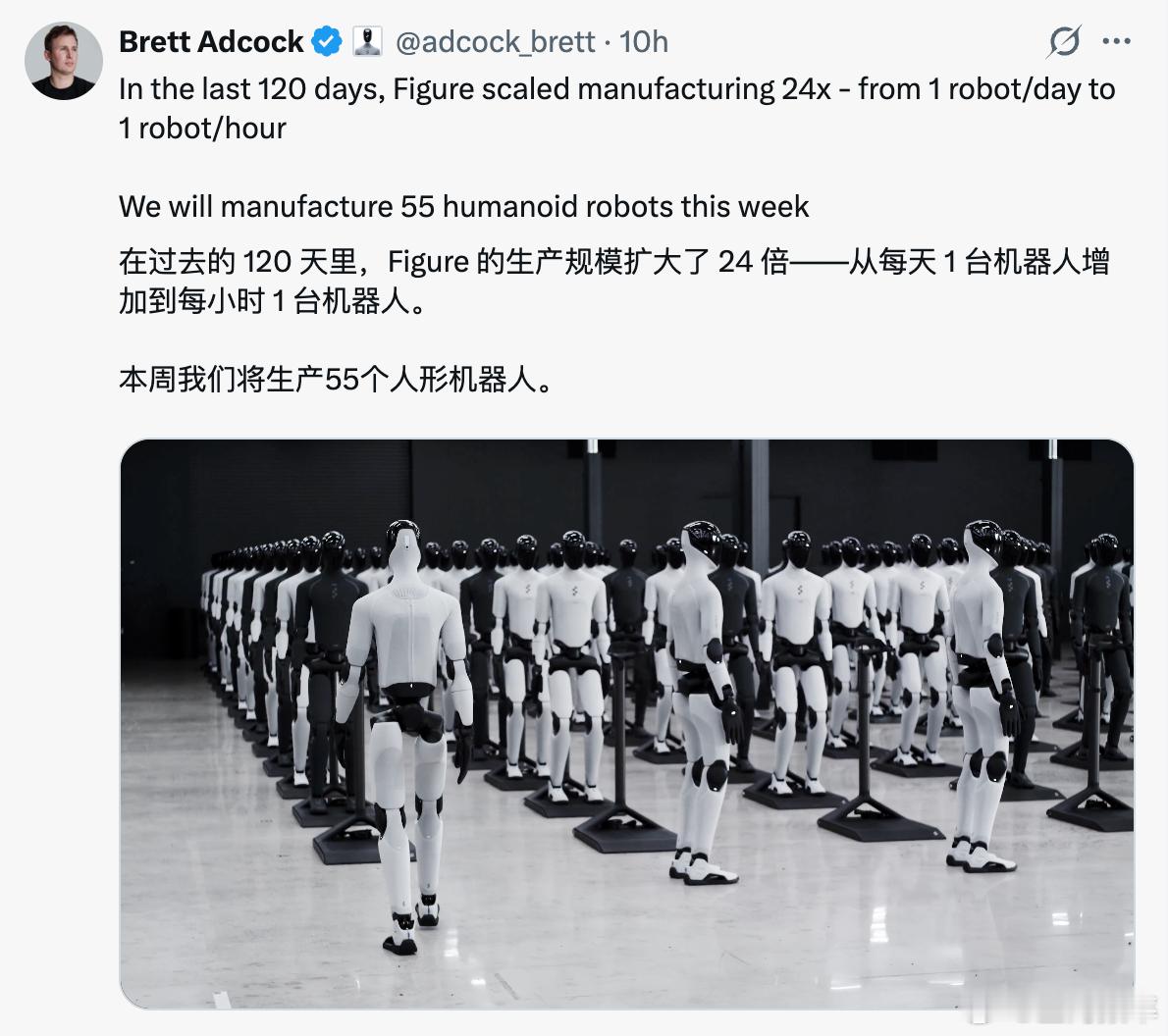This screenshot has height=1036, width=1168.
Task: Click the ellipsis icon in the top right corner
Action: tap(1119, 41)
